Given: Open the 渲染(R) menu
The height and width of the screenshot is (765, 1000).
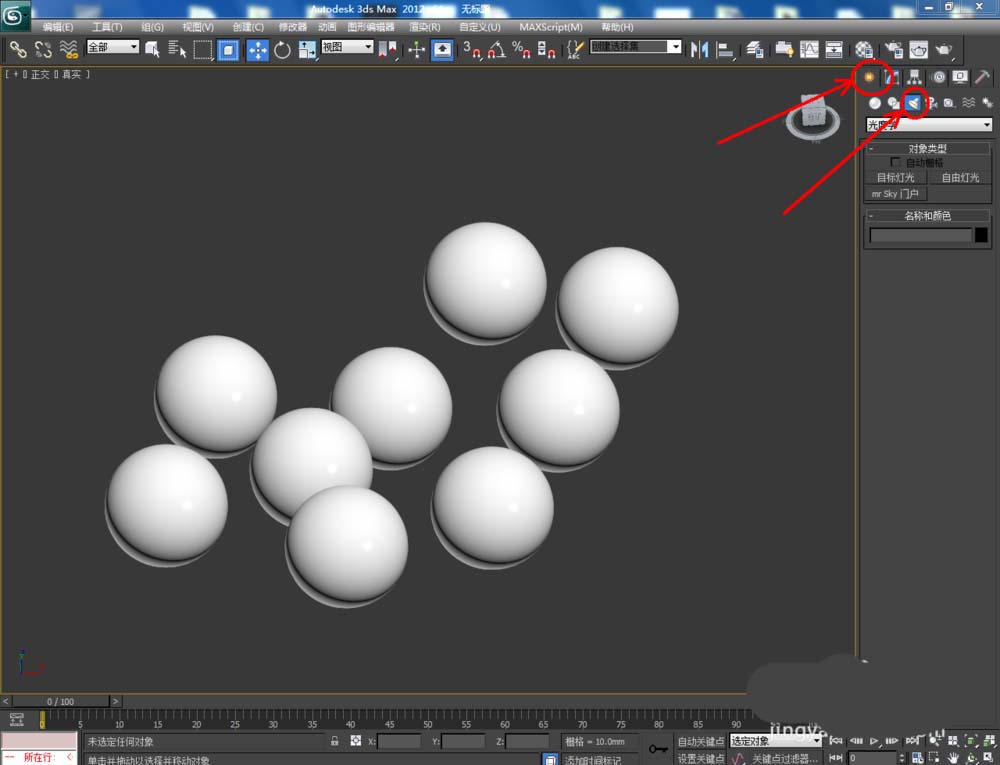Looking at the screenshot, I should pos(425,27).
